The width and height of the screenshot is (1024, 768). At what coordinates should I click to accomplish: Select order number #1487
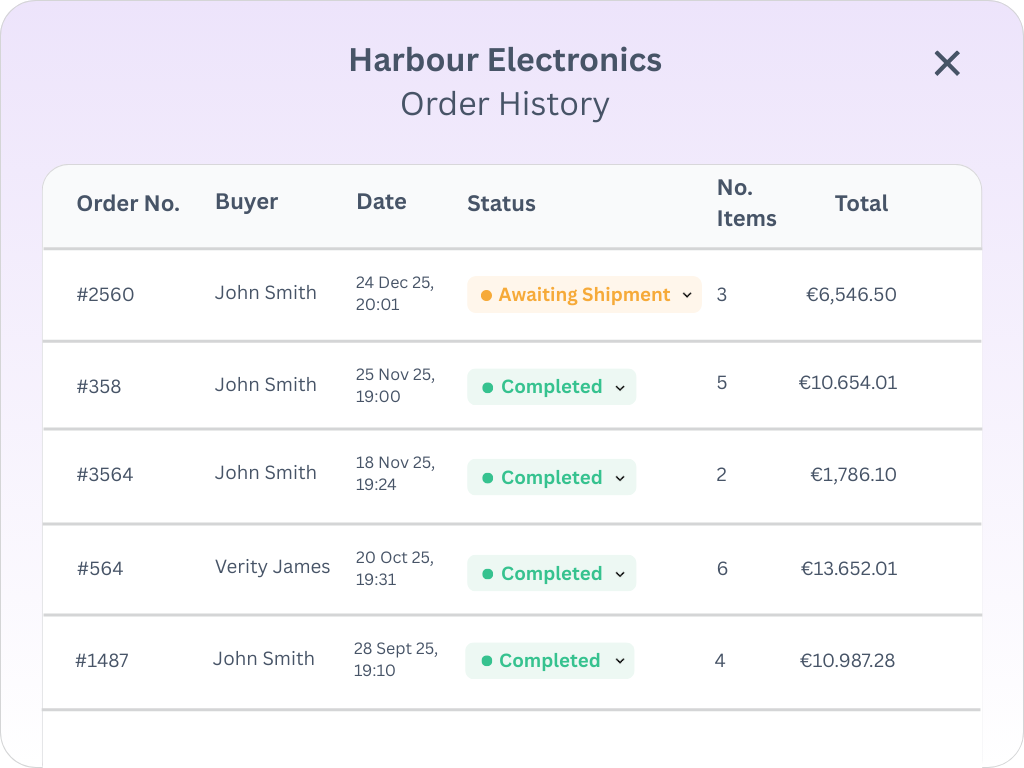[102, 661]
